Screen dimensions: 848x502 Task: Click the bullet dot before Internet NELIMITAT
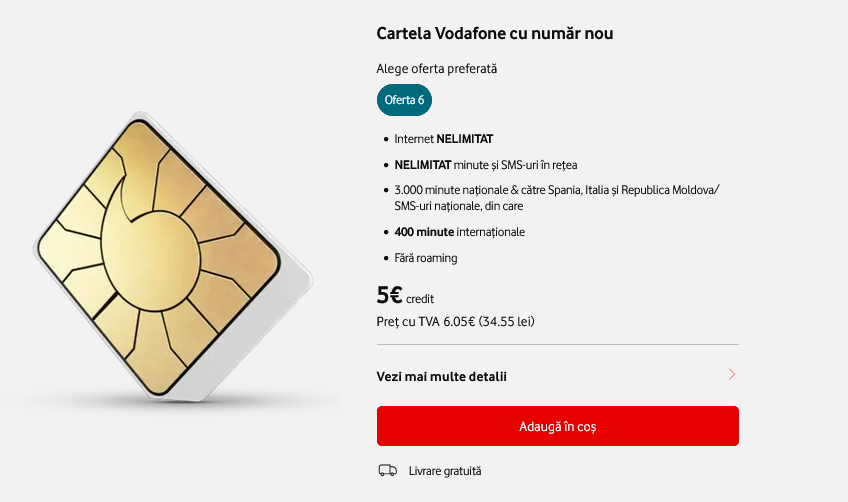[x=386, y=139]
